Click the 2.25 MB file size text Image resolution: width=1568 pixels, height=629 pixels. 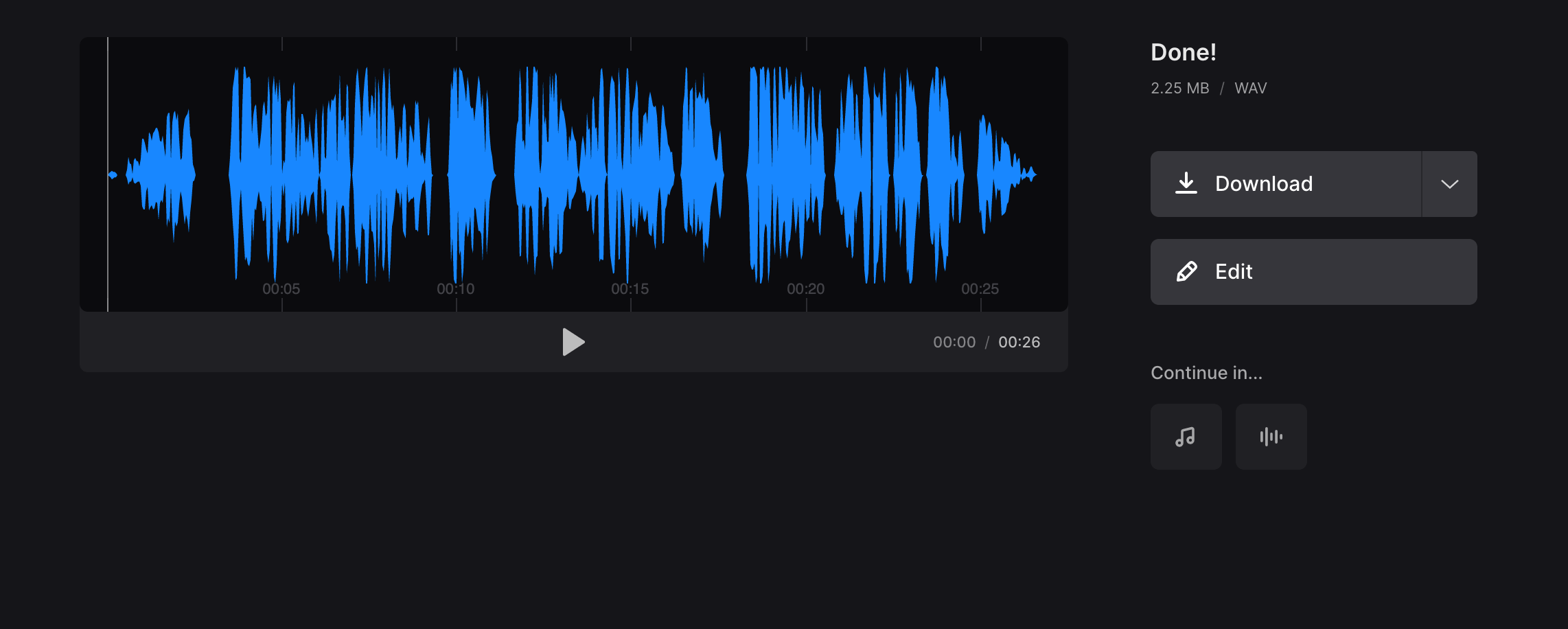click(1179, 88)
